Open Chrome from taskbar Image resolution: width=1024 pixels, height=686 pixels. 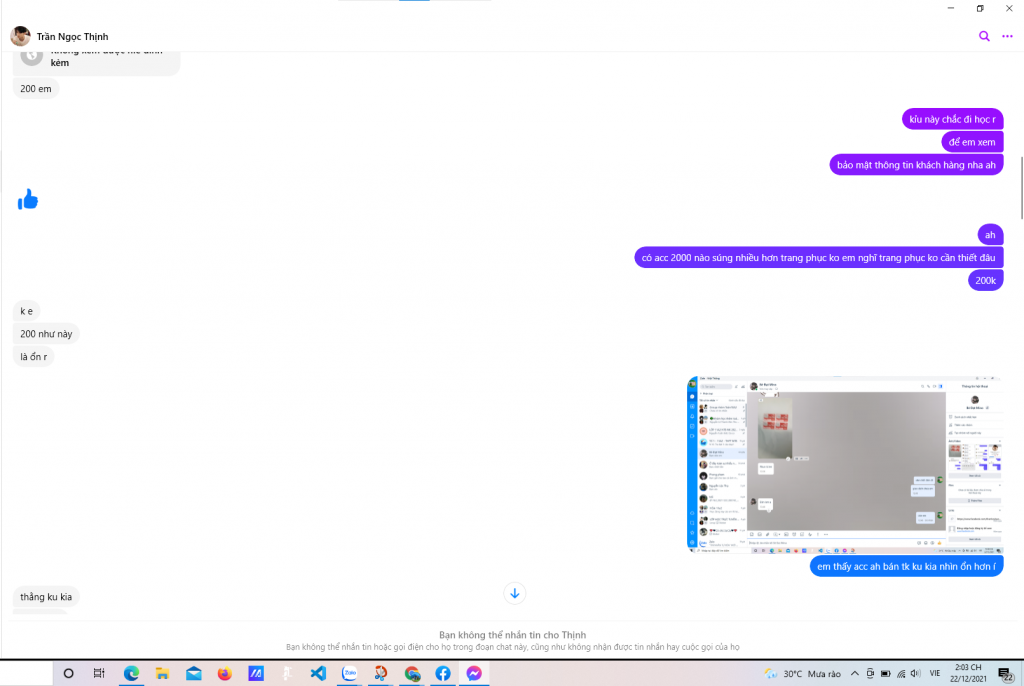point(412,673)
